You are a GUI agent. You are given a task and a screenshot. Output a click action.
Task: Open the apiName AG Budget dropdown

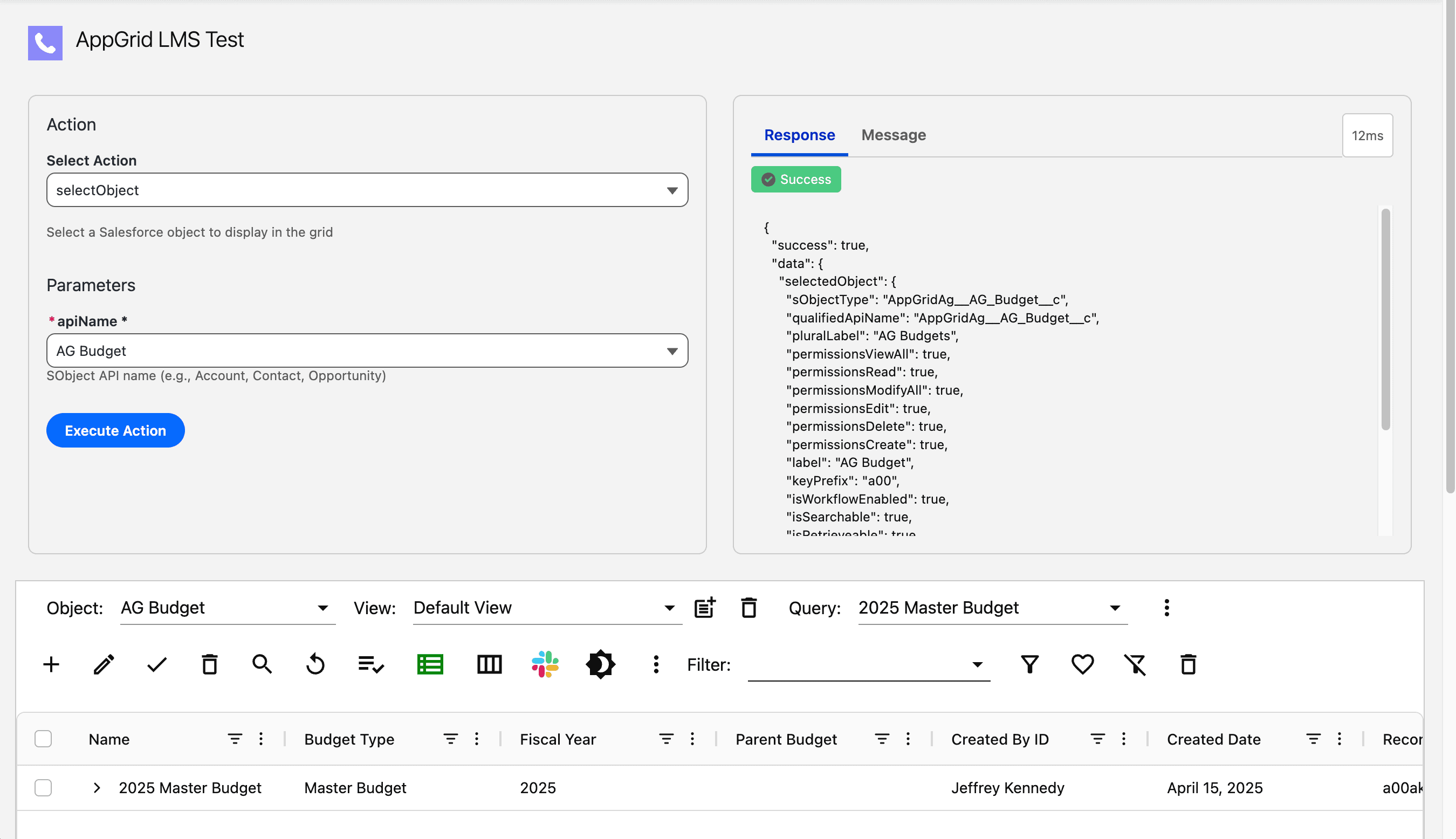[367, 351]
